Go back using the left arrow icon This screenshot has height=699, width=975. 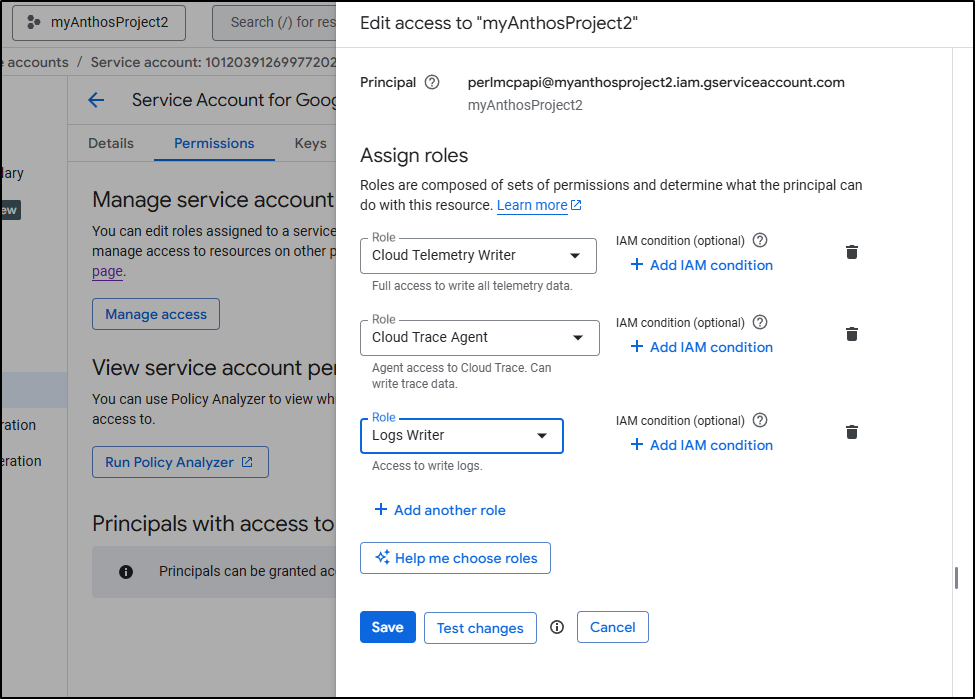click(96, 100)
